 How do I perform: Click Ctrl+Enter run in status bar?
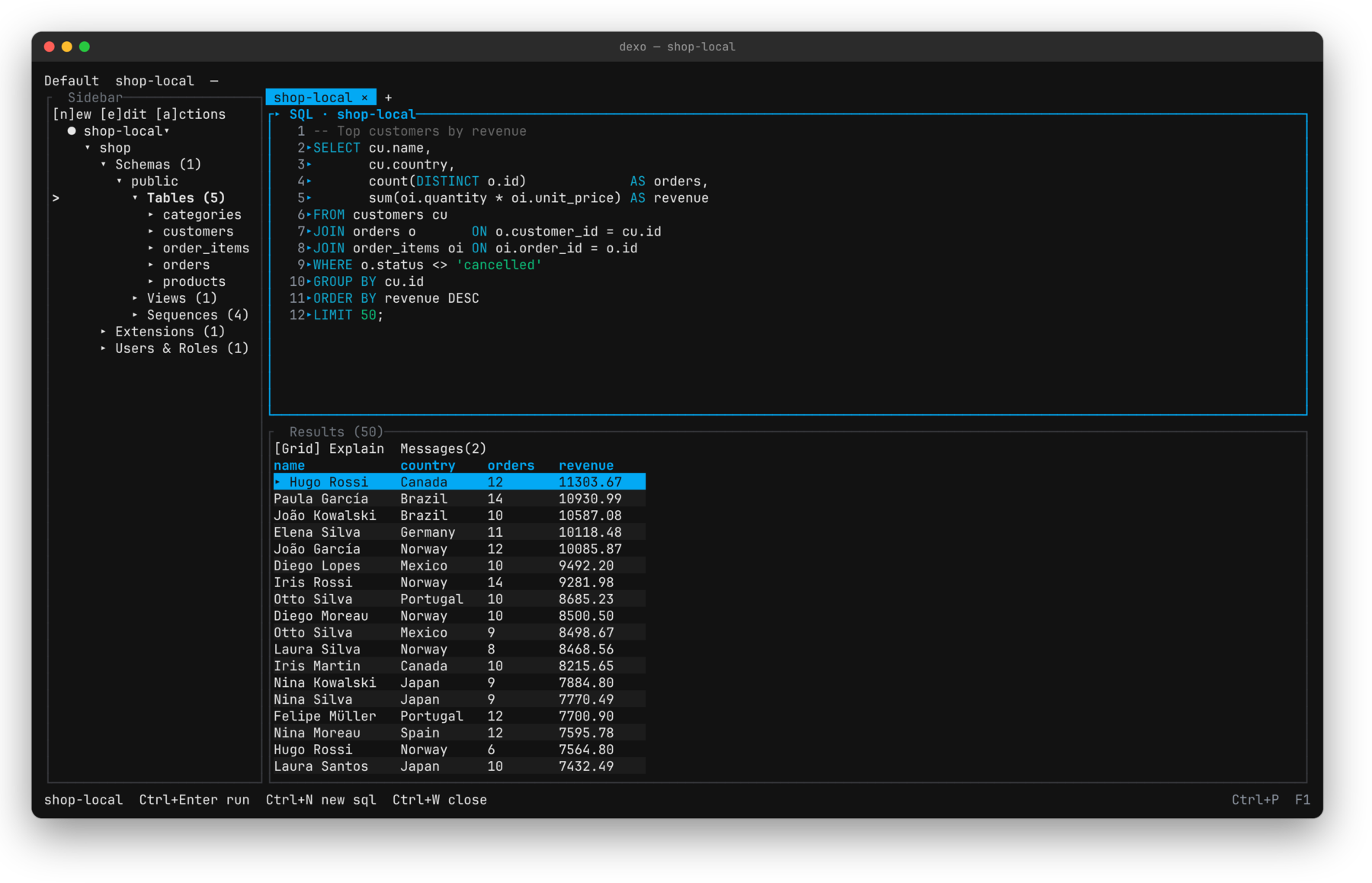click(x=194, y=801)
